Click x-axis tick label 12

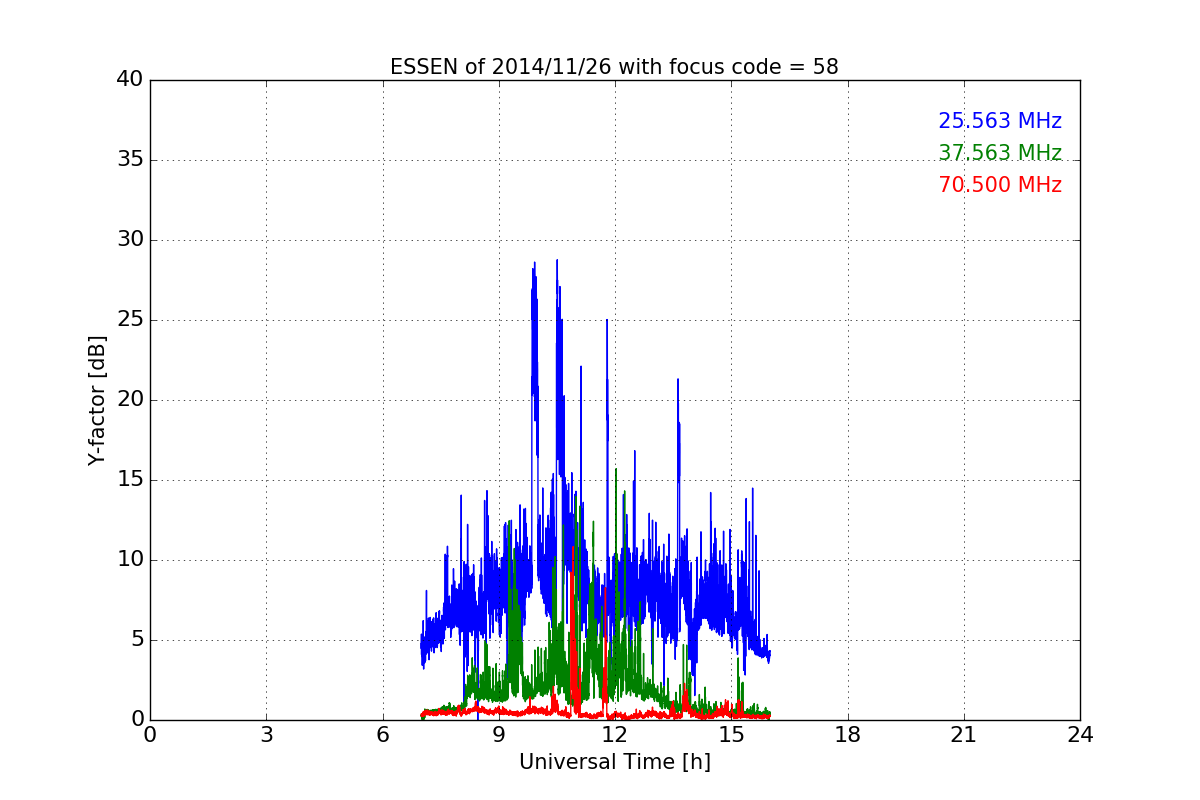click(x=615, y=735)
